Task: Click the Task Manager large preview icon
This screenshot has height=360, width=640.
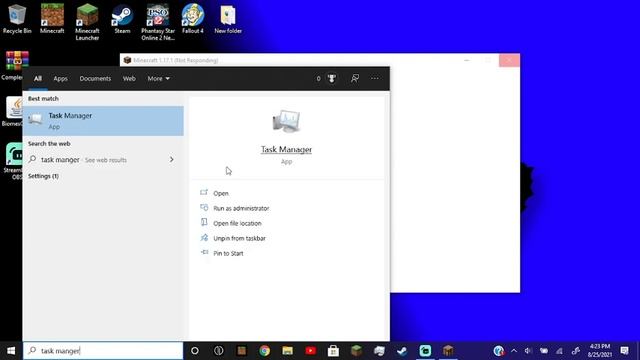Action: click(286, 121)
